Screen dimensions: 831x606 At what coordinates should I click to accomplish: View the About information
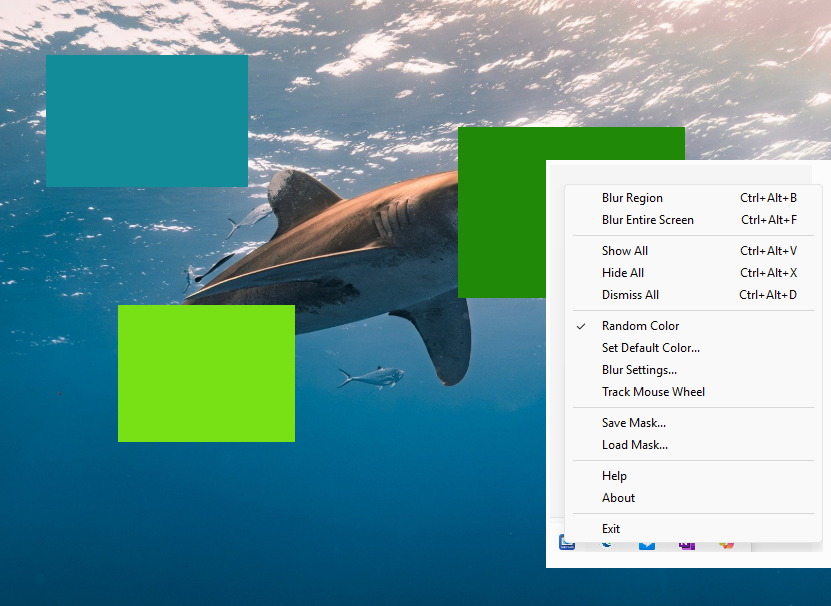[618, 497]
